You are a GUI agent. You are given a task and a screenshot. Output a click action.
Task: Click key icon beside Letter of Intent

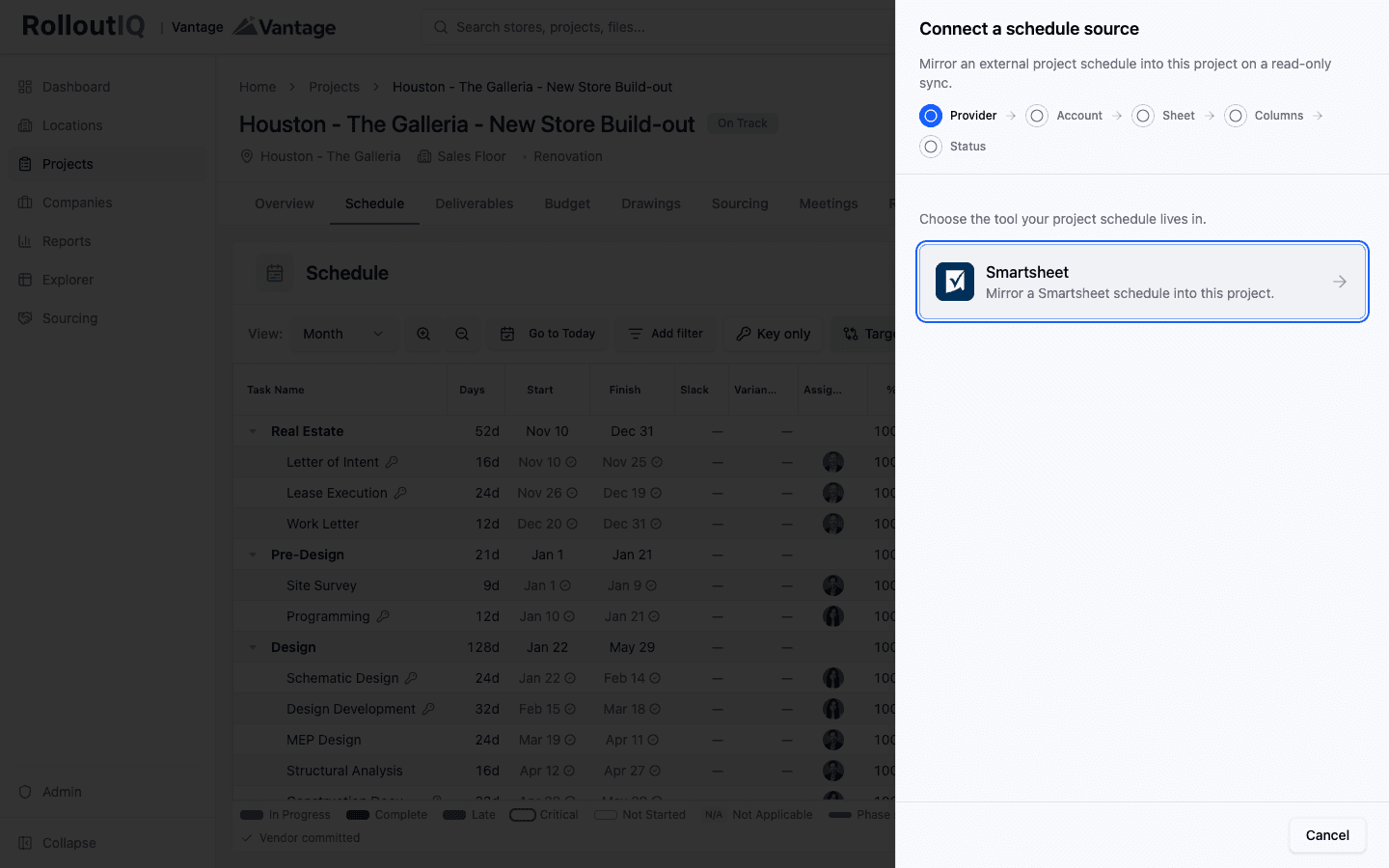pos(392,462)
